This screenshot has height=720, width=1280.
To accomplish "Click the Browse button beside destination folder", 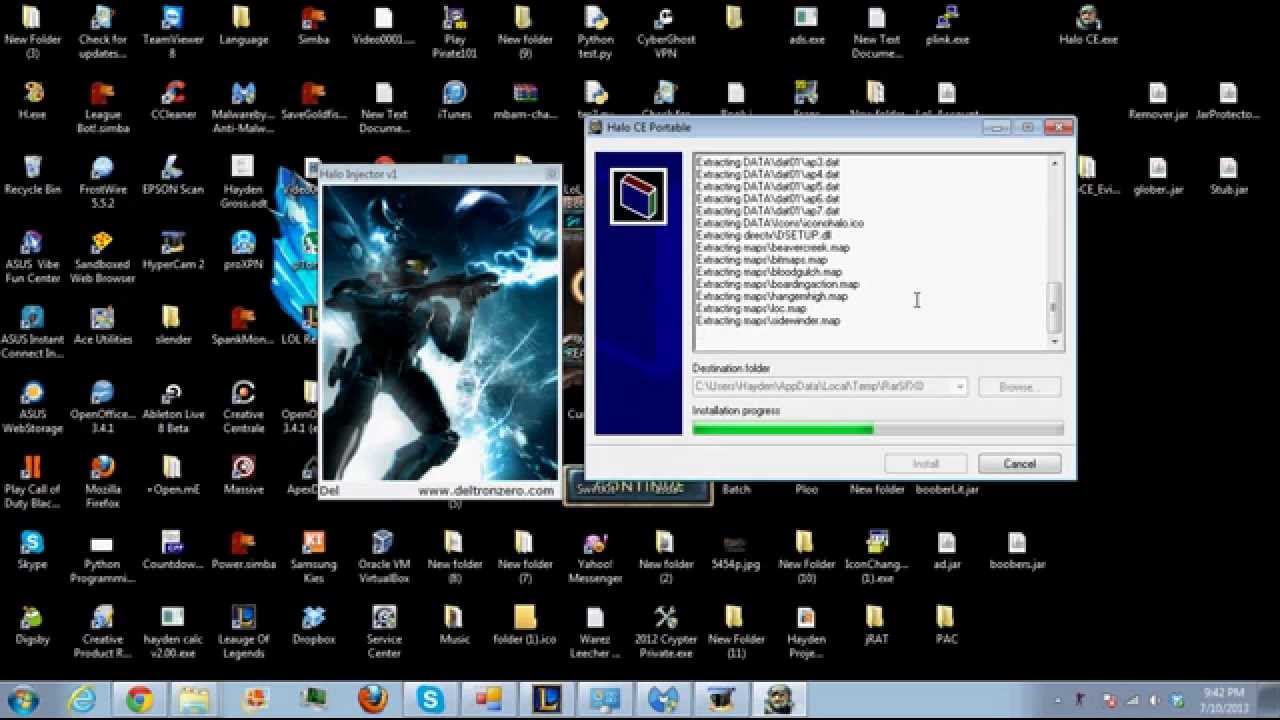I will coord(1019,386).
